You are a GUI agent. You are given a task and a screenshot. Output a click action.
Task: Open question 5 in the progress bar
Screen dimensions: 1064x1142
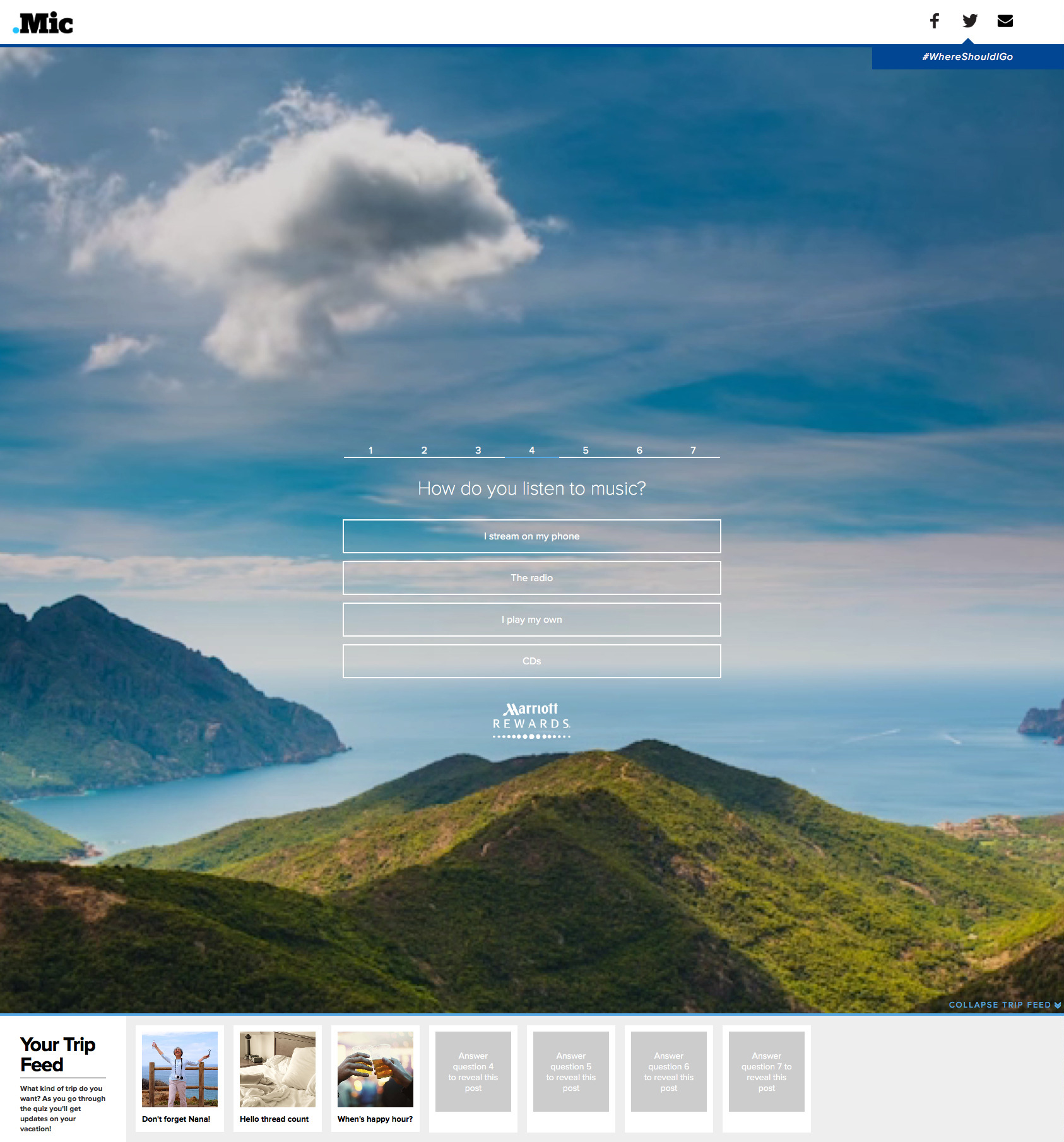586,450
